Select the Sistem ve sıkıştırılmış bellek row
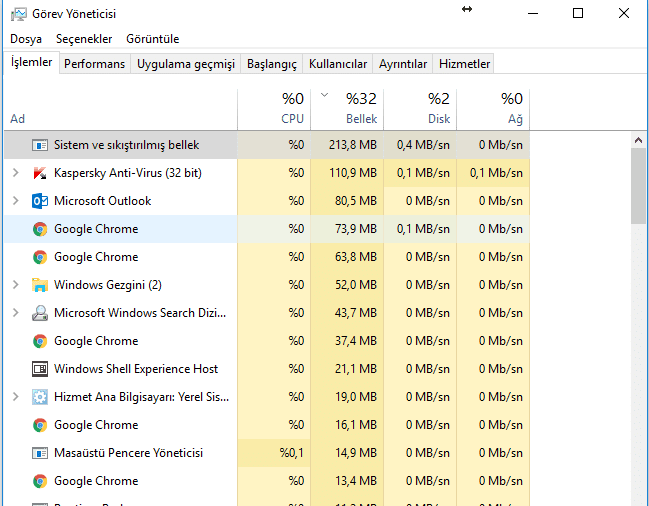The width and height of the screenshot is (649, 506). 267,145
